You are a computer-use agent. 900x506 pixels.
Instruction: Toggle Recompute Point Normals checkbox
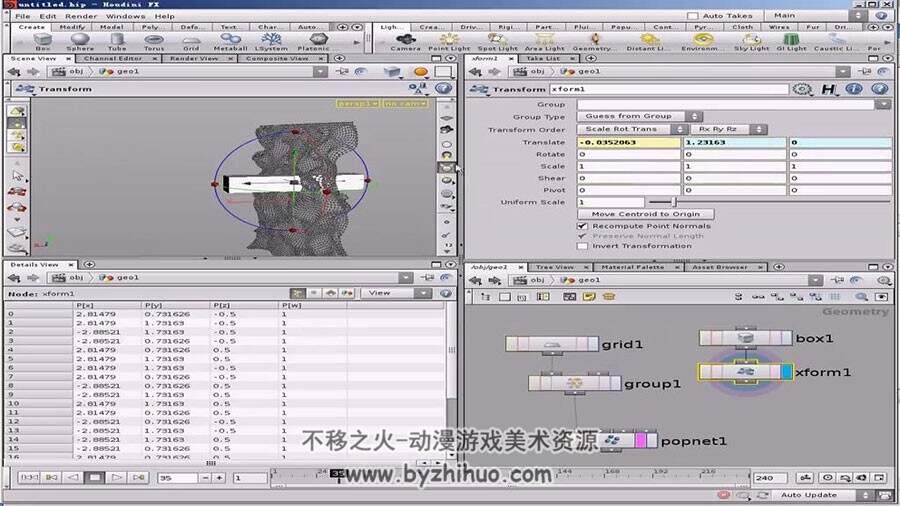(x=583, y=226)
